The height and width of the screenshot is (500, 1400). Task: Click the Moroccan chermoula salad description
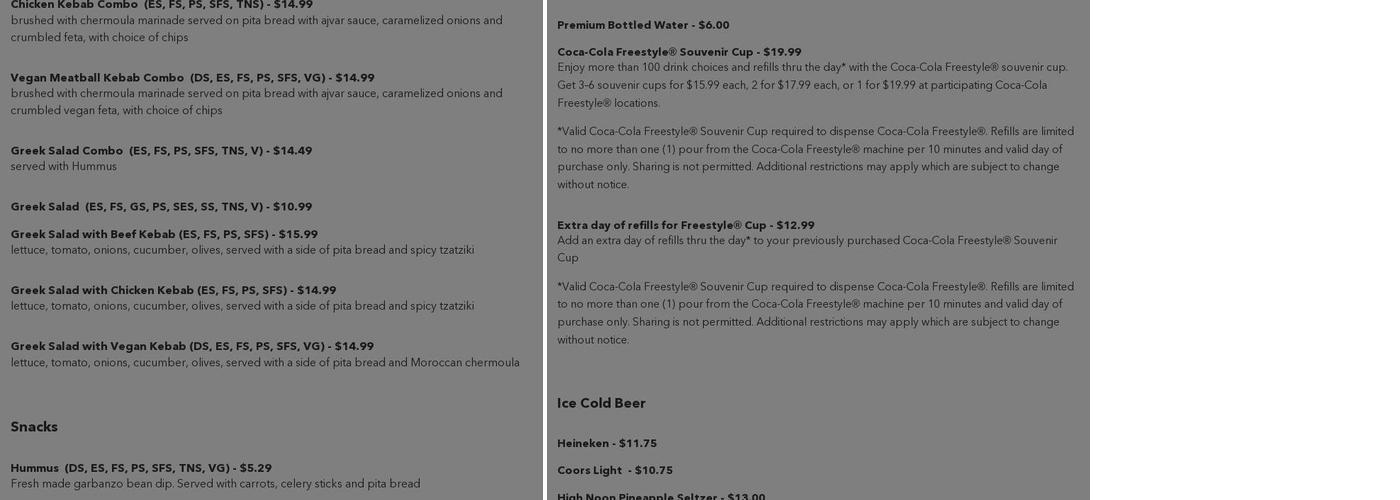(265, 363)
